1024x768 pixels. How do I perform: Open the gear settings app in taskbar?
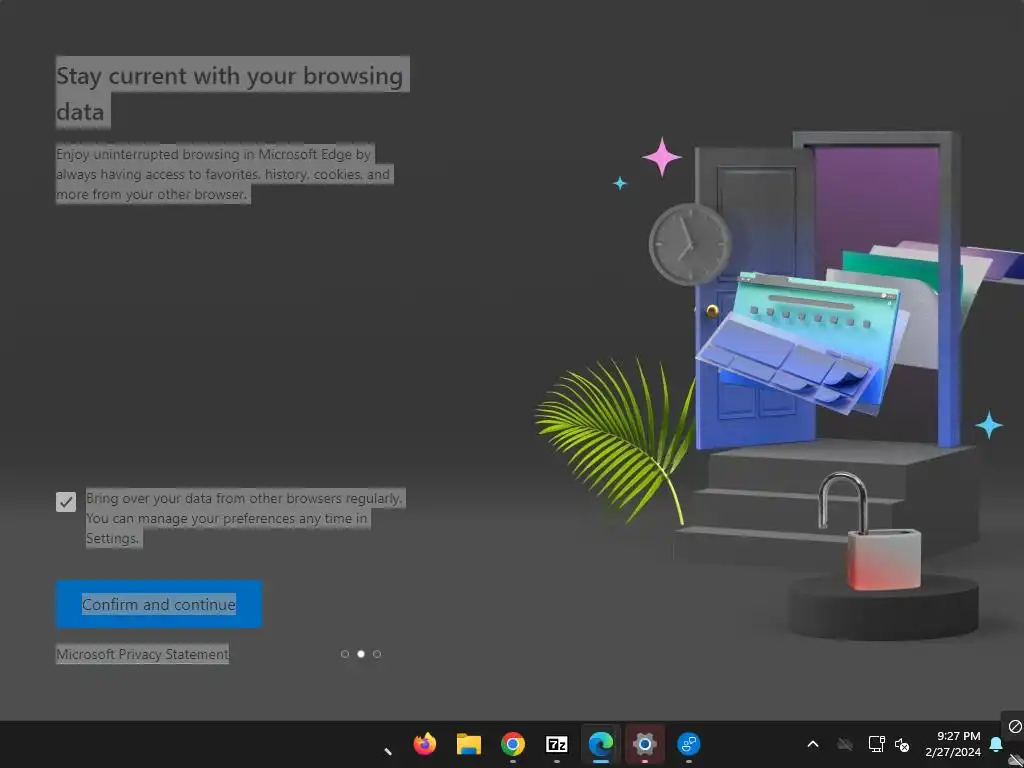point(645,744)
